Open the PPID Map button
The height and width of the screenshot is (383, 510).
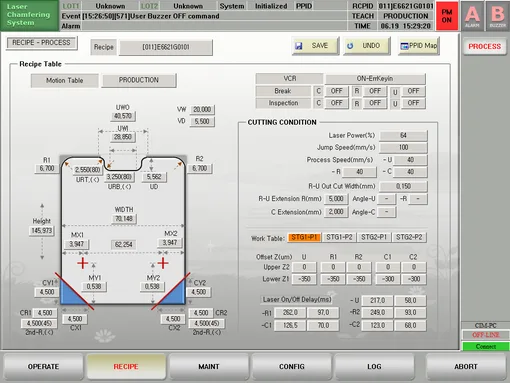[419, 46]
